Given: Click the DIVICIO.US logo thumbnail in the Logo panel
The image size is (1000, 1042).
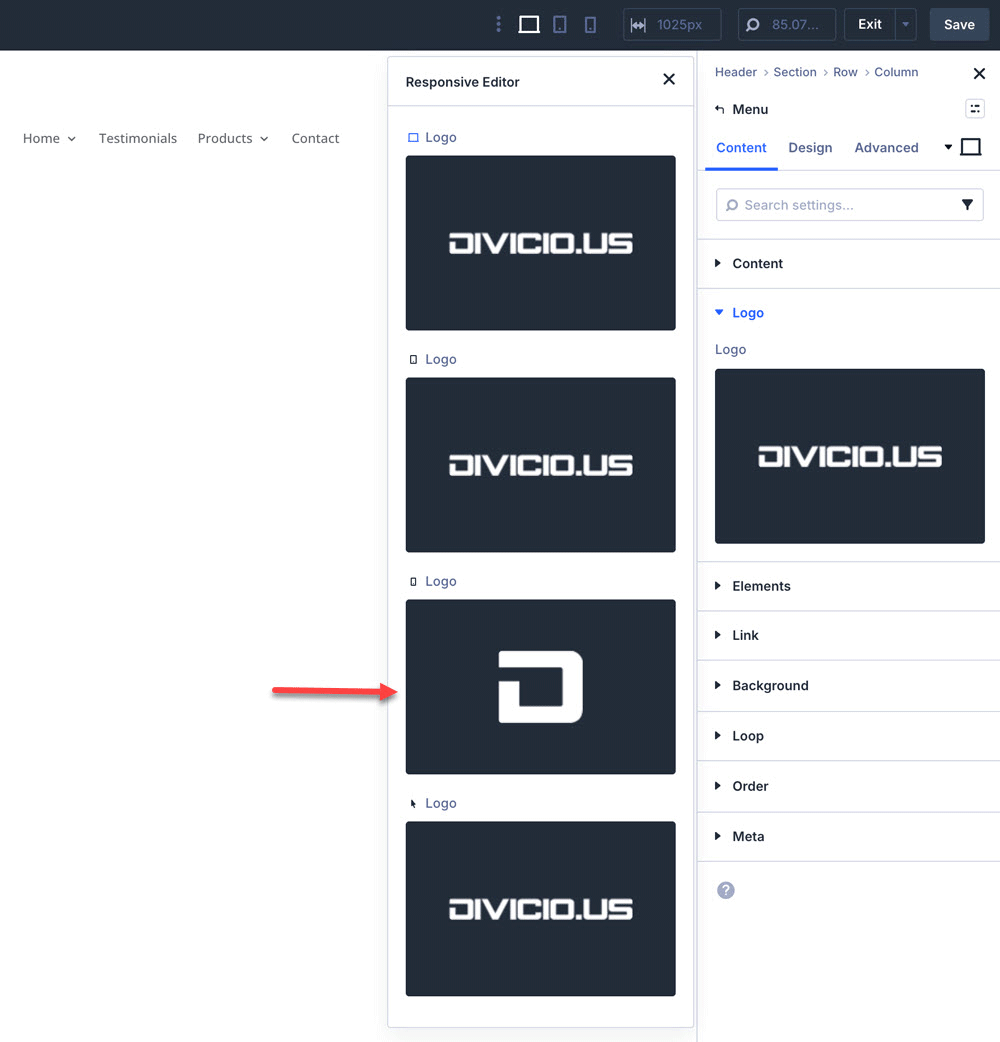Looking at the screenshot, I should click(849, 456).
